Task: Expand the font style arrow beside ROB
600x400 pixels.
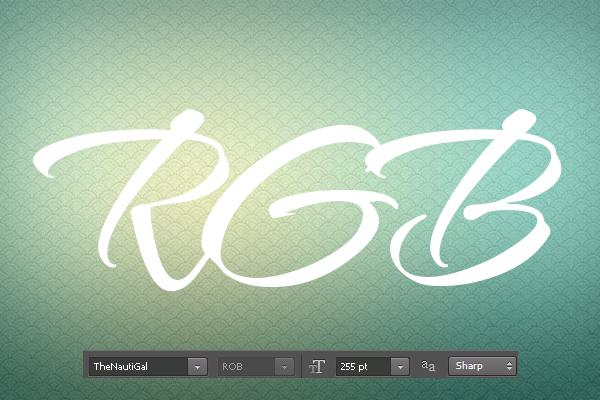Action: [x=285, y=367]
